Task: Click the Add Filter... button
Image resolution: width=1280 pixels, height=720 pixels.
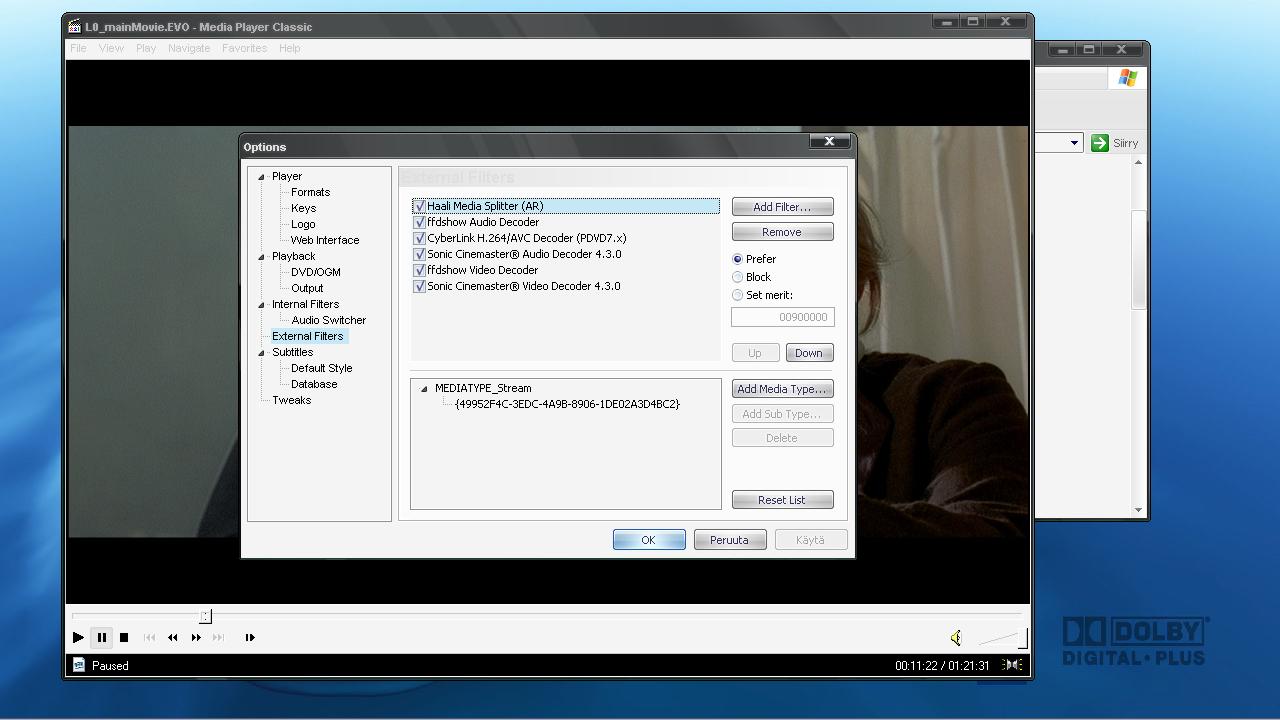Action: click(782, 207)
